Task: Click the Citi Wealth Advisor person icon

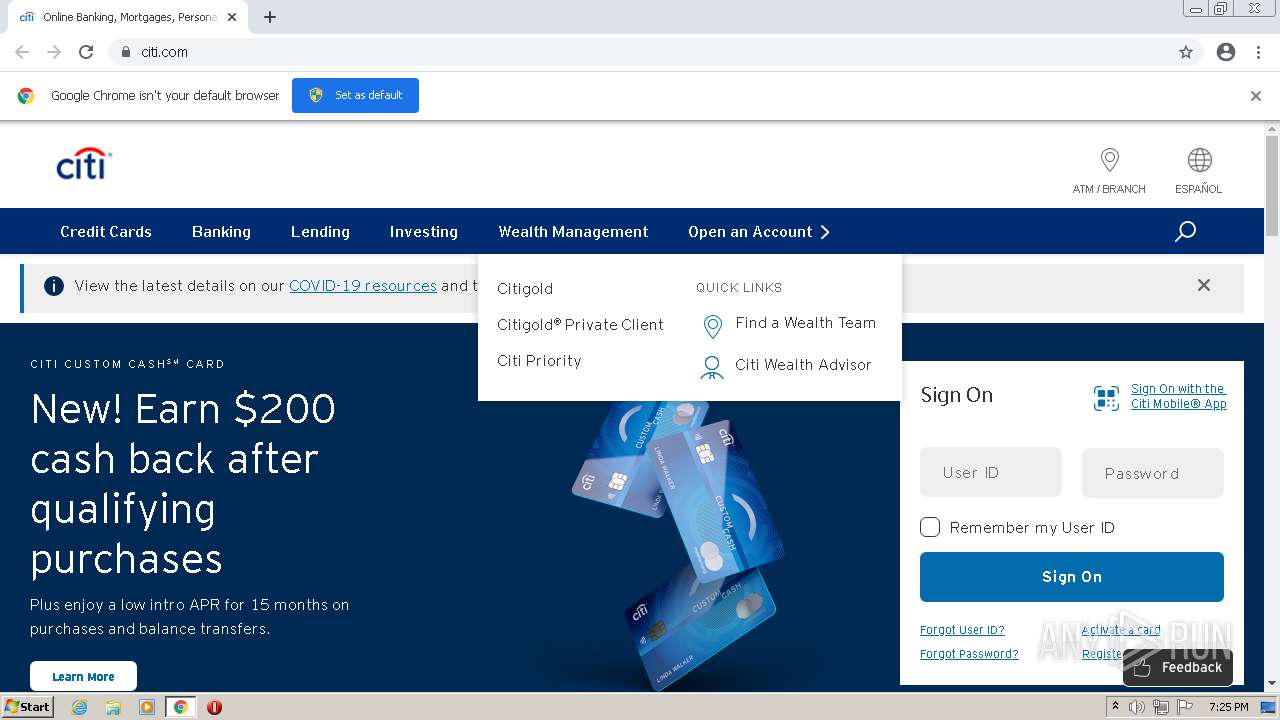Action: pyautogui.click(x=712, y=367)
